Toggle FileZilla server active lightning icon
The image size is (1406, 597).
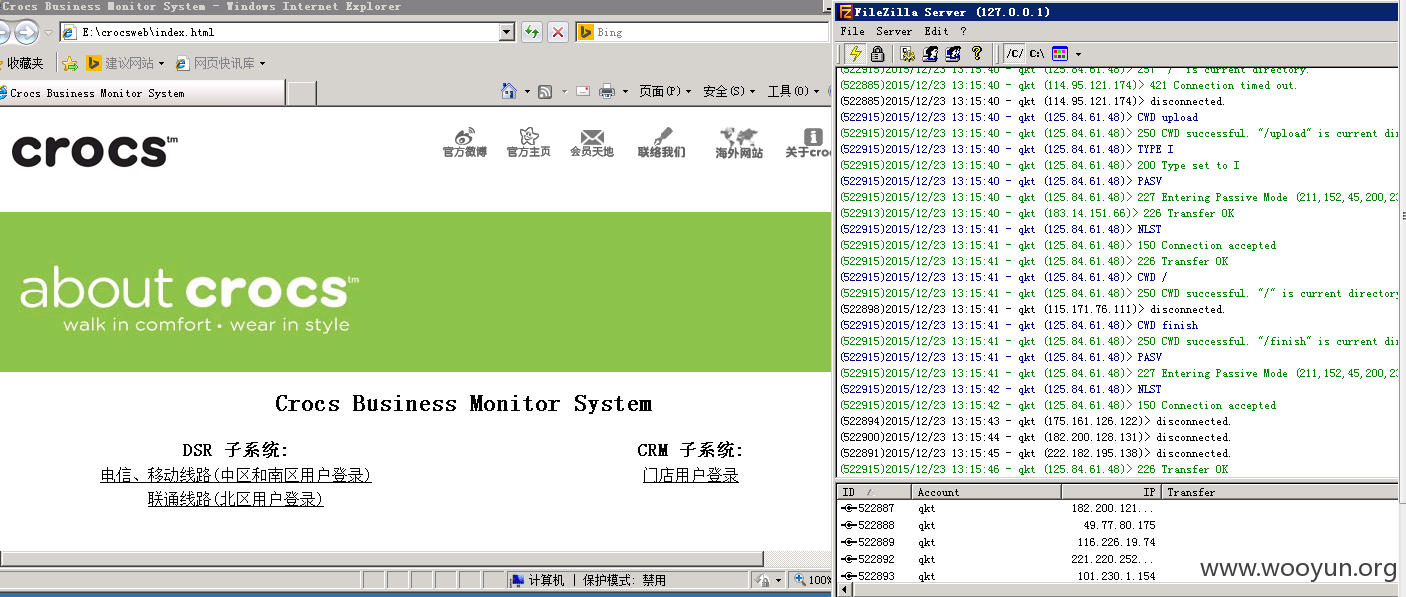tap(856, 53)
